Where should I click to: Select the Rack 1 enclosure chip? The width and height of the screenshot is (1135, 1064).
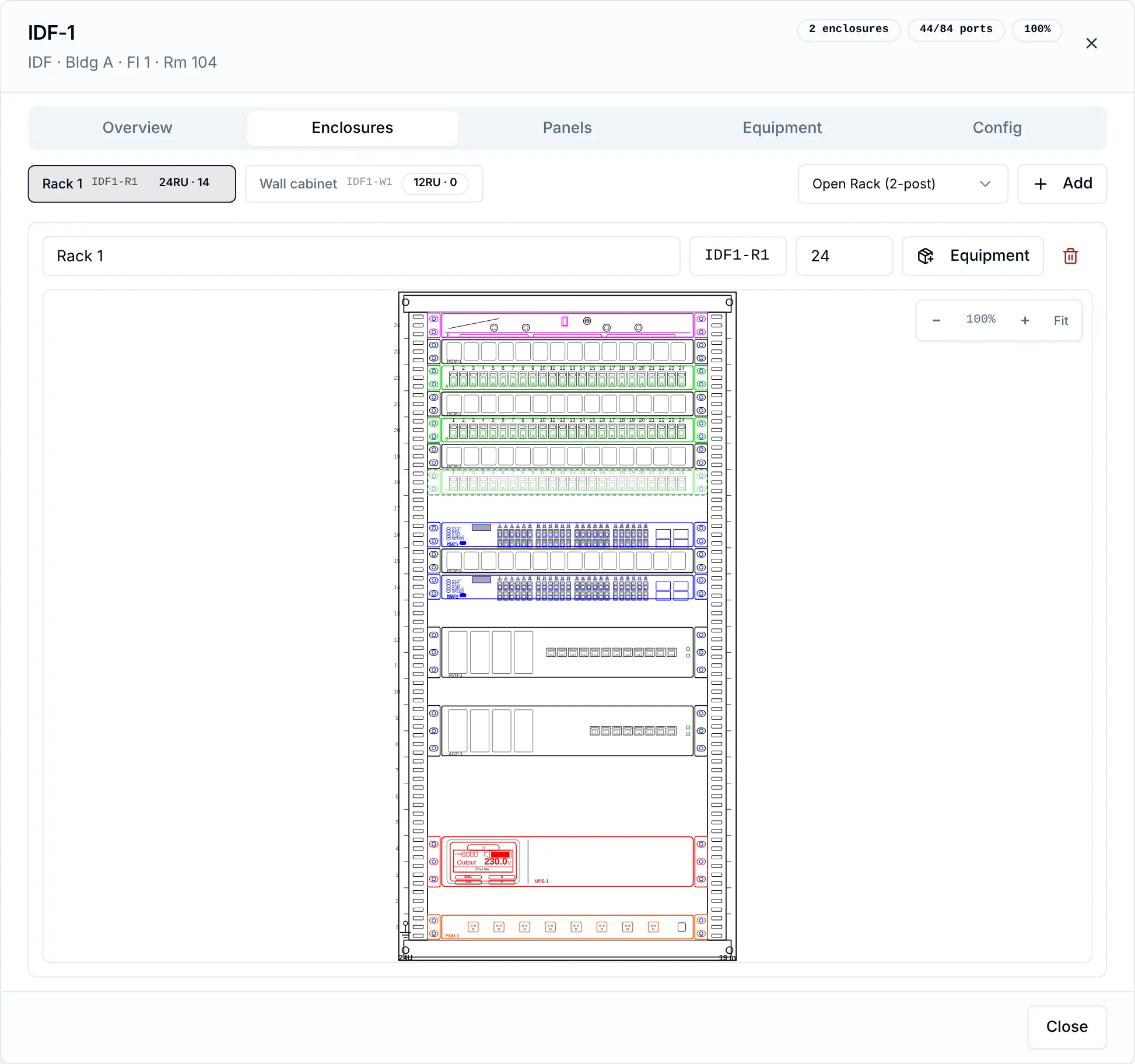tap(132, 184)
